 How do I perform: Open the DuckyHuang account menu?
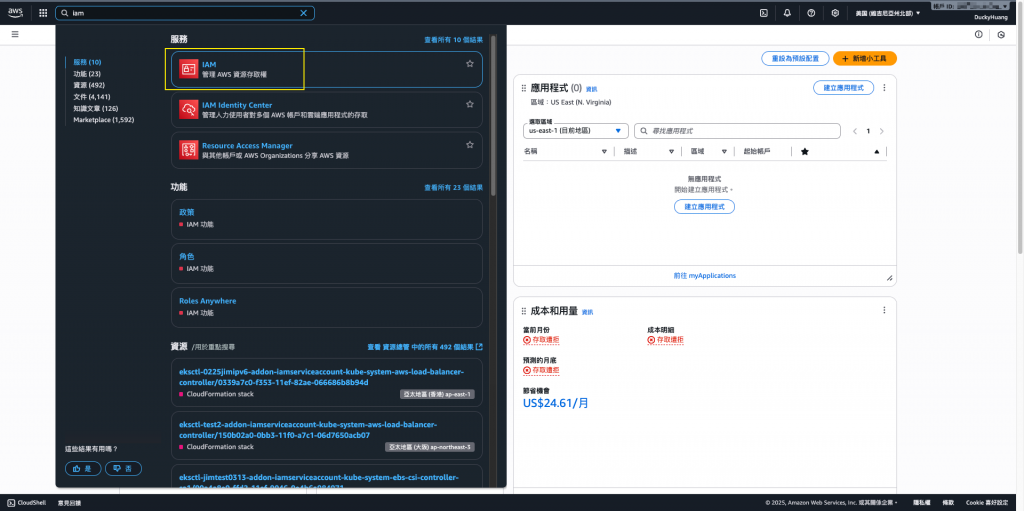click(991, 18)
